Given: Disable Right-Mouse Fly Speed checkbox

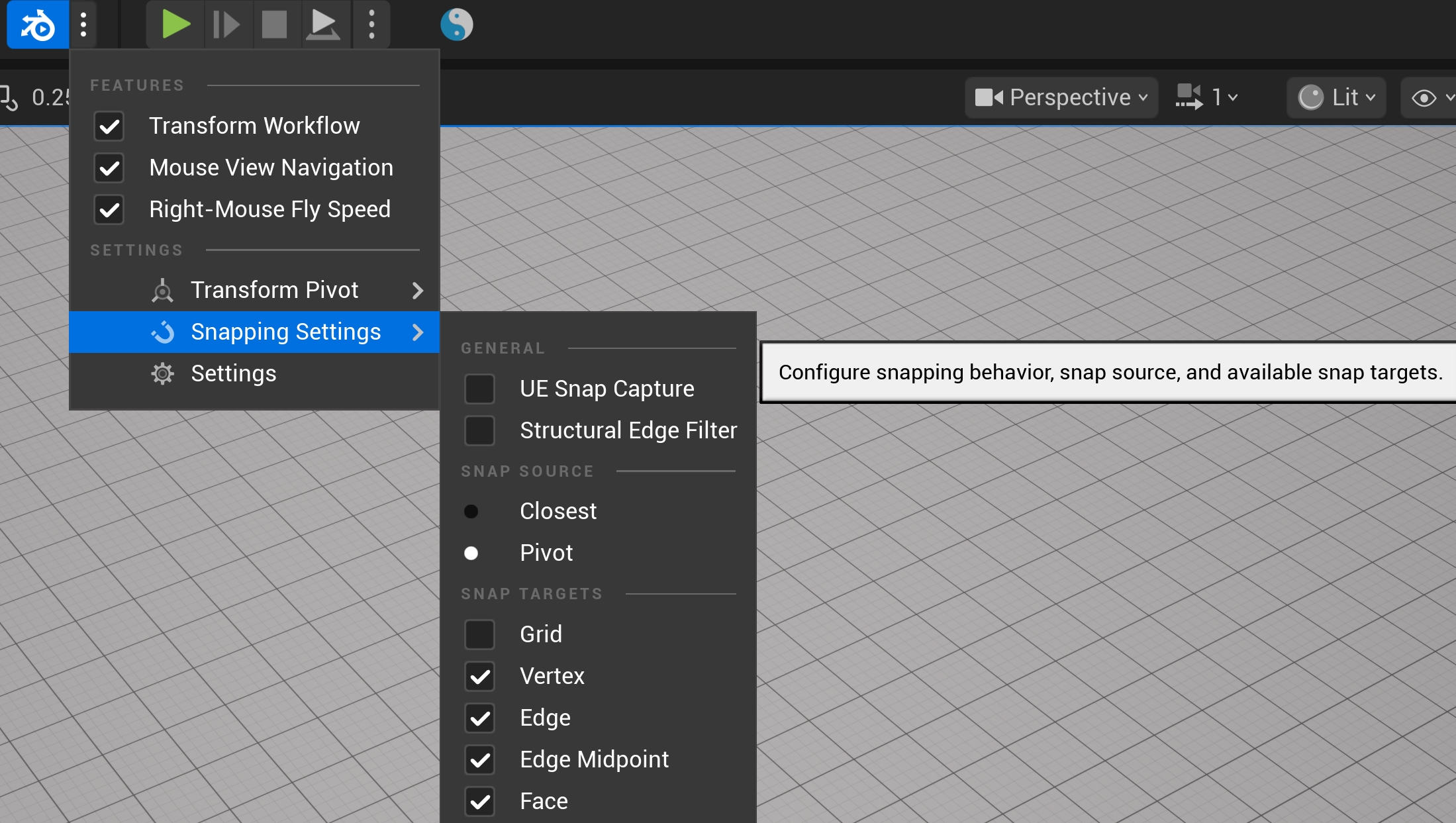Looking at the screenshot, I should point(109,209).
